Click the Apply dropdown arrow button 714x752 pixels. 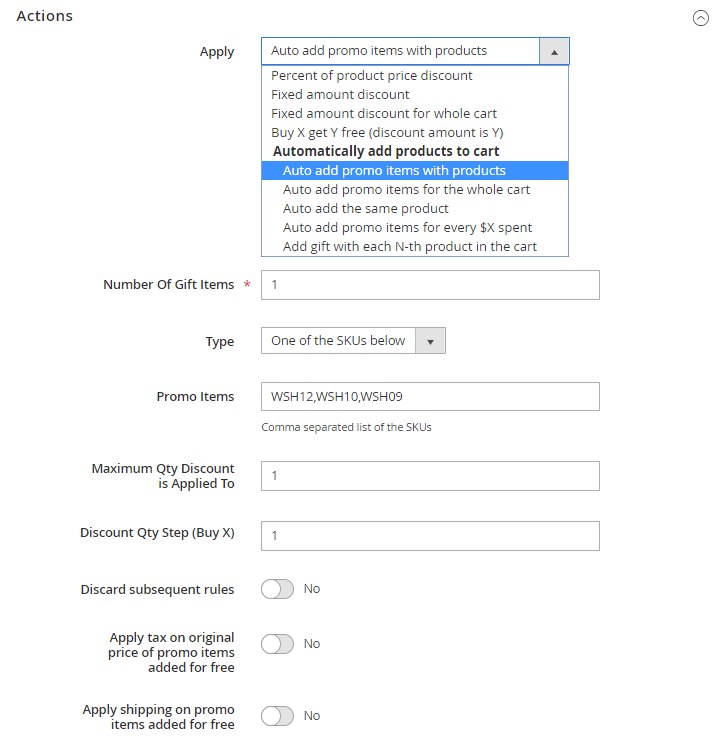[554, 51]
